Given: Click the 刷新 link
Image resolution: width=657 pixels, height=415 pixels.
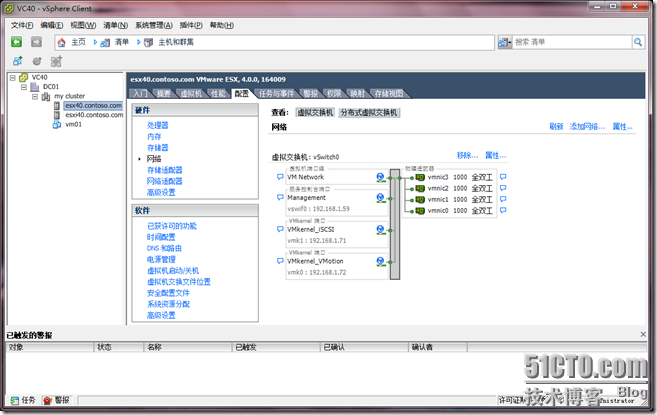Looking at the screenshot, I should coord(556,127).
